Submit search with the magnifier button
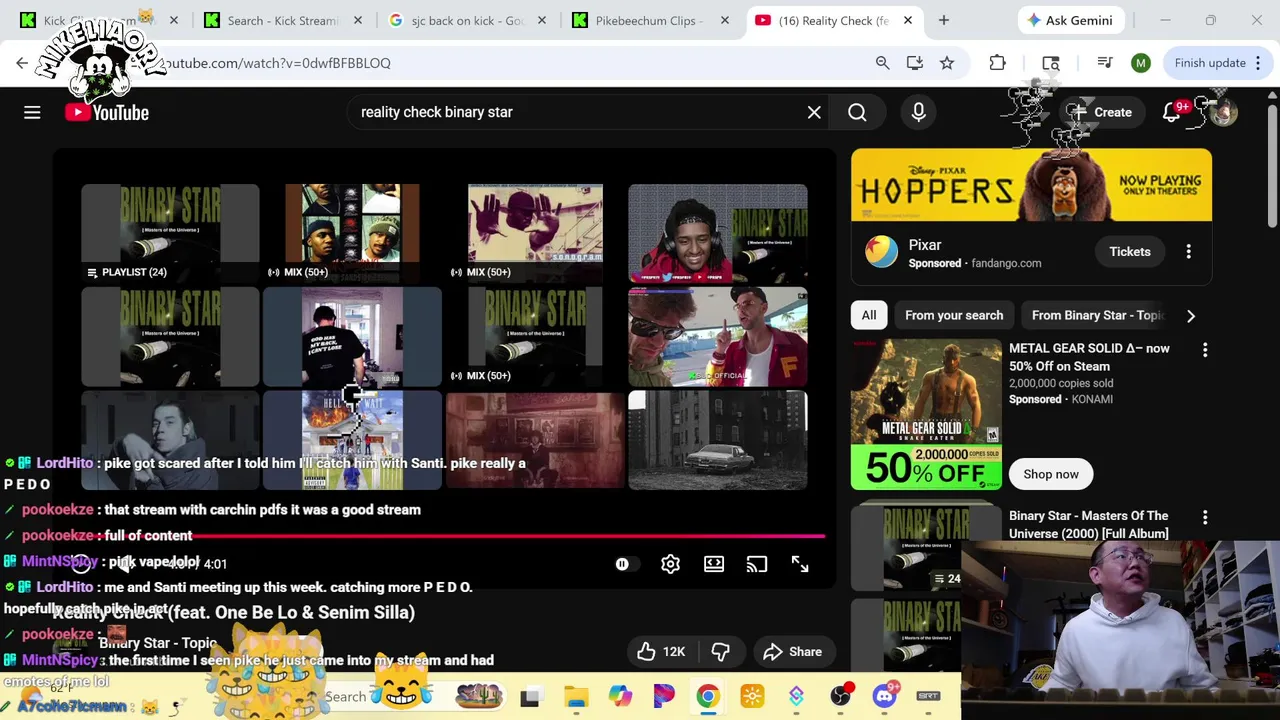The height and width of the screenshot is (720, 1280). pos(857,112)
